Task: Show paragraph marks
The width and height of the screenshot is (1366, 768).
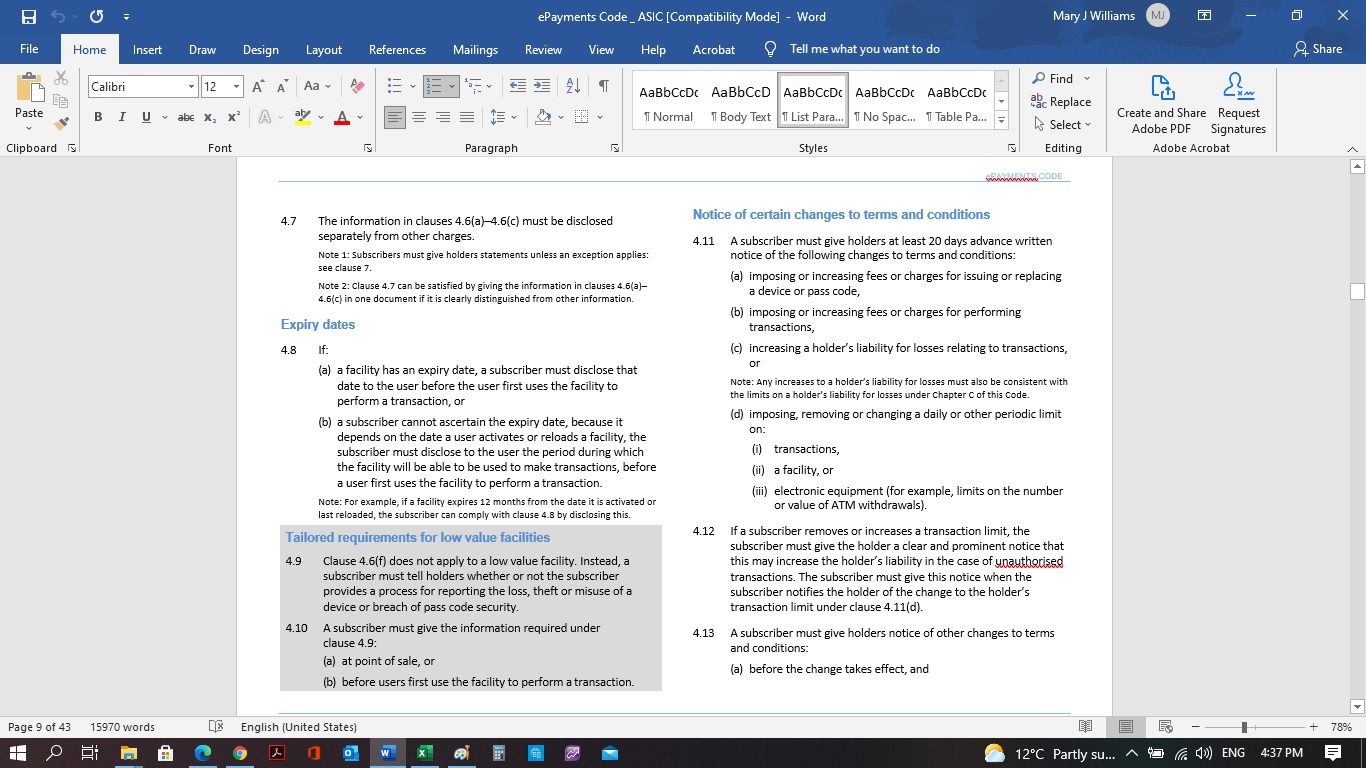Action: pyautogui.click(x=602, y=86)
